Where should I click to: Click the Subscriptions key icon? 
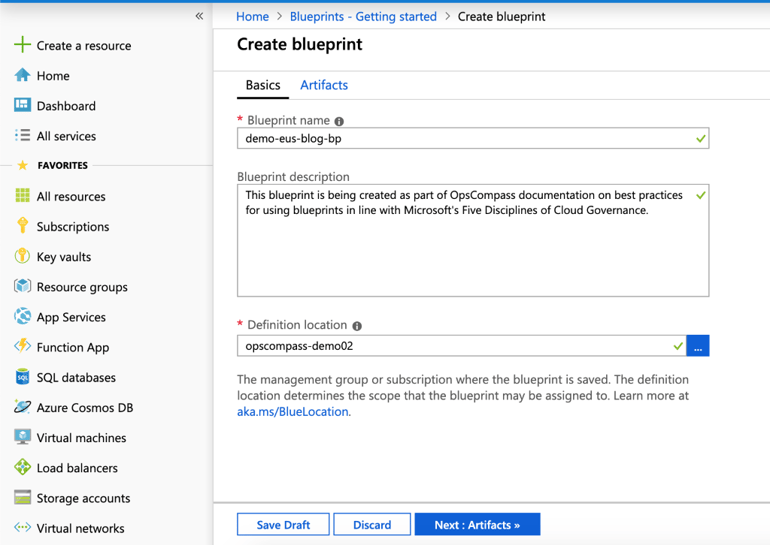pos(22,225)
